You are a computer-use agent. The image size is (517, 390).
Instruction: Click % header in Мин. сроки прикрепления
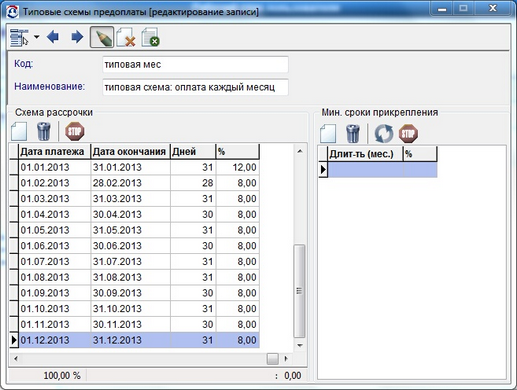[420, 154]
